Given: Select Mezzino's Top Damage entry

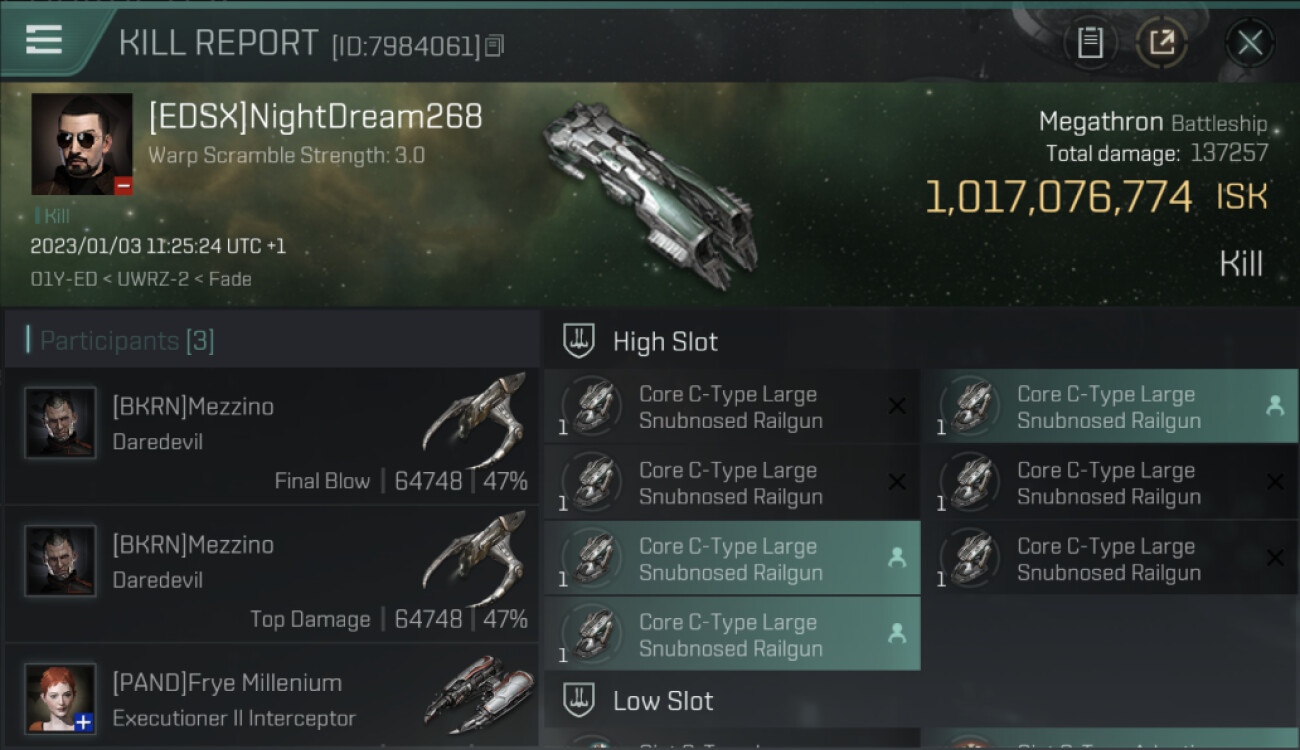Looking at the screenshot, I should tap(271, 574).
